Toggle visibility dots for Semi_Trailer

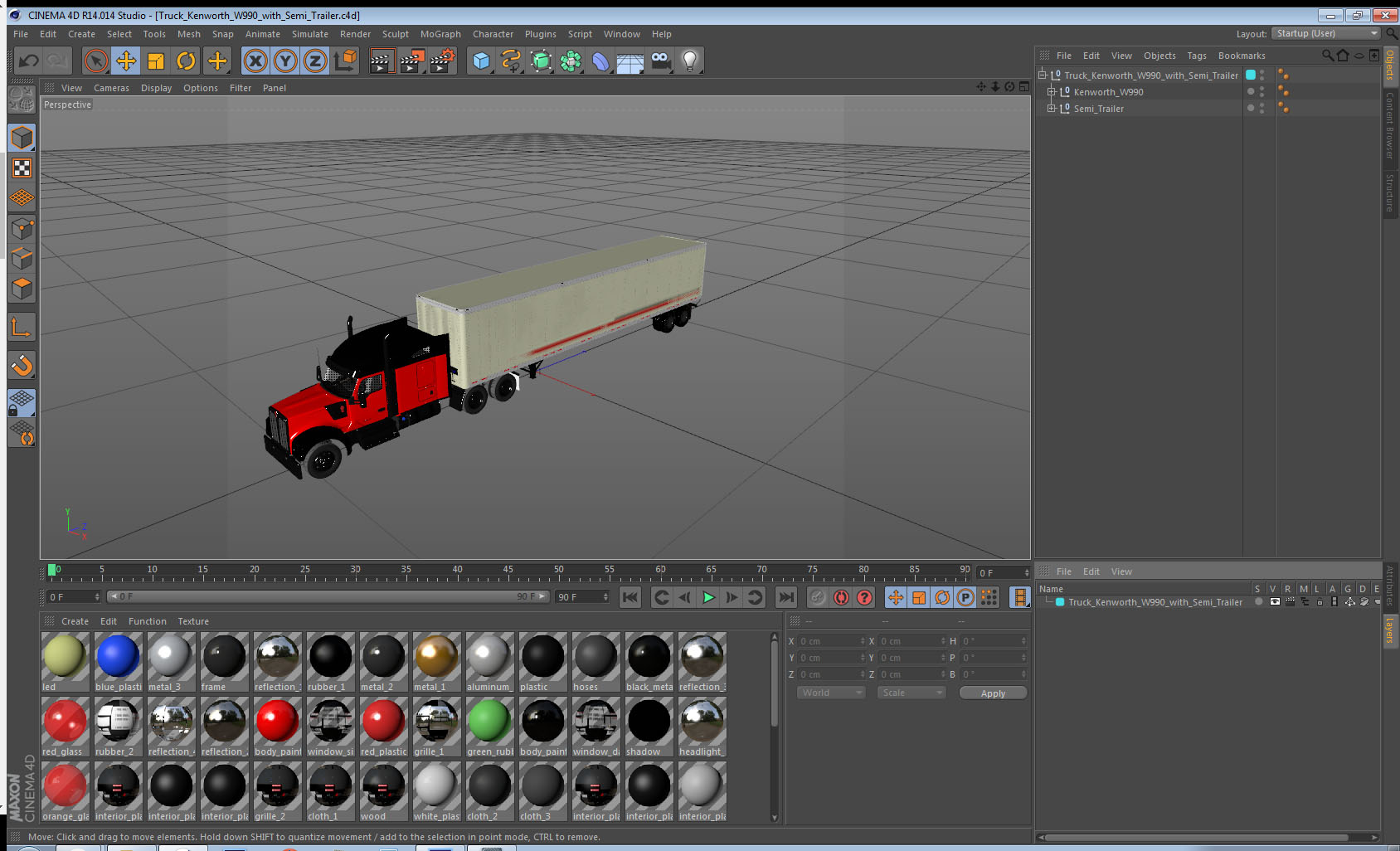click(x=1262, y=109)
